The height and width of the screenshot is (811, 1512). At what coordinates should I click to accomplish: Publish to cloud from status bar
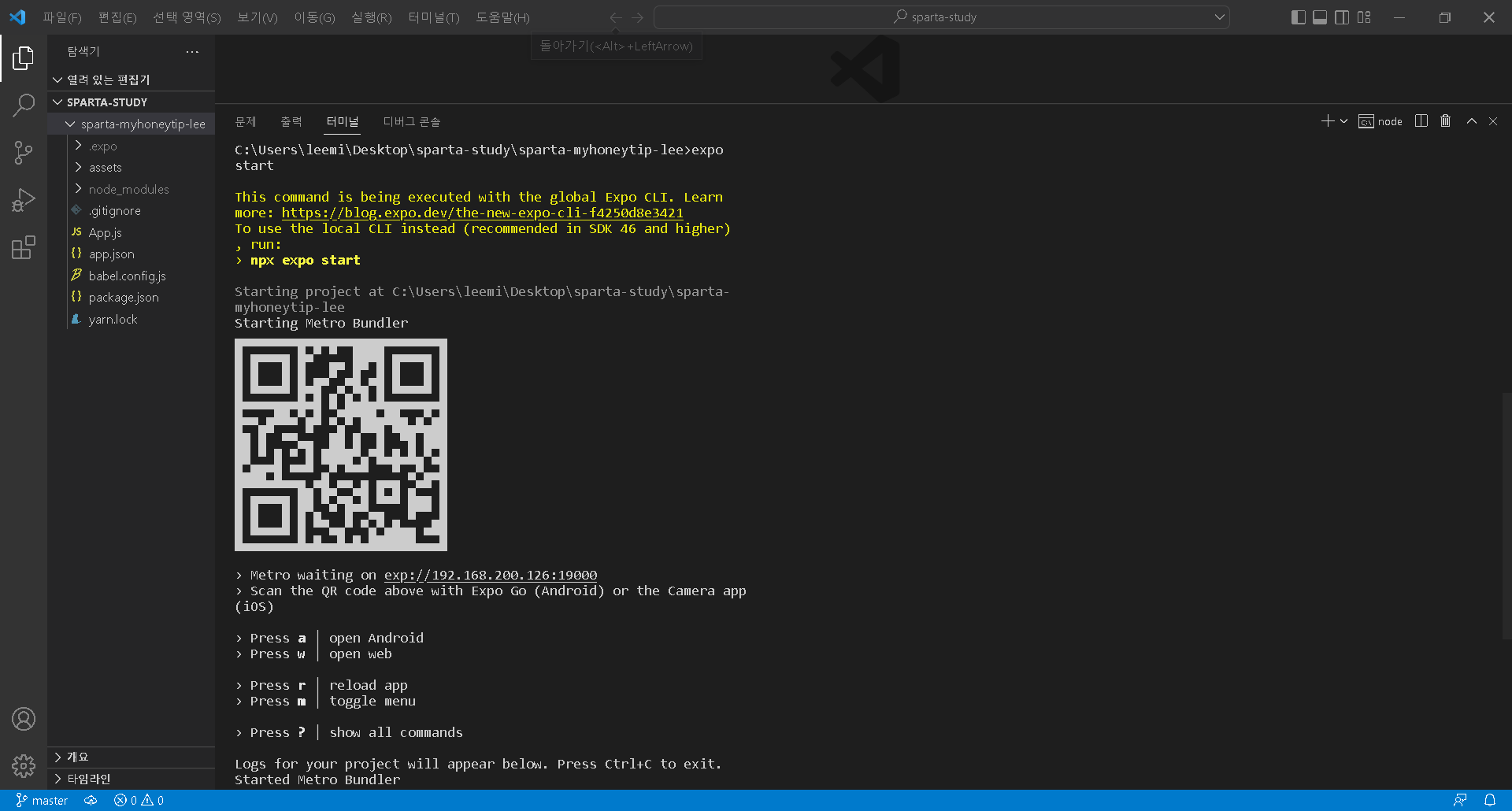pos(91,801)
